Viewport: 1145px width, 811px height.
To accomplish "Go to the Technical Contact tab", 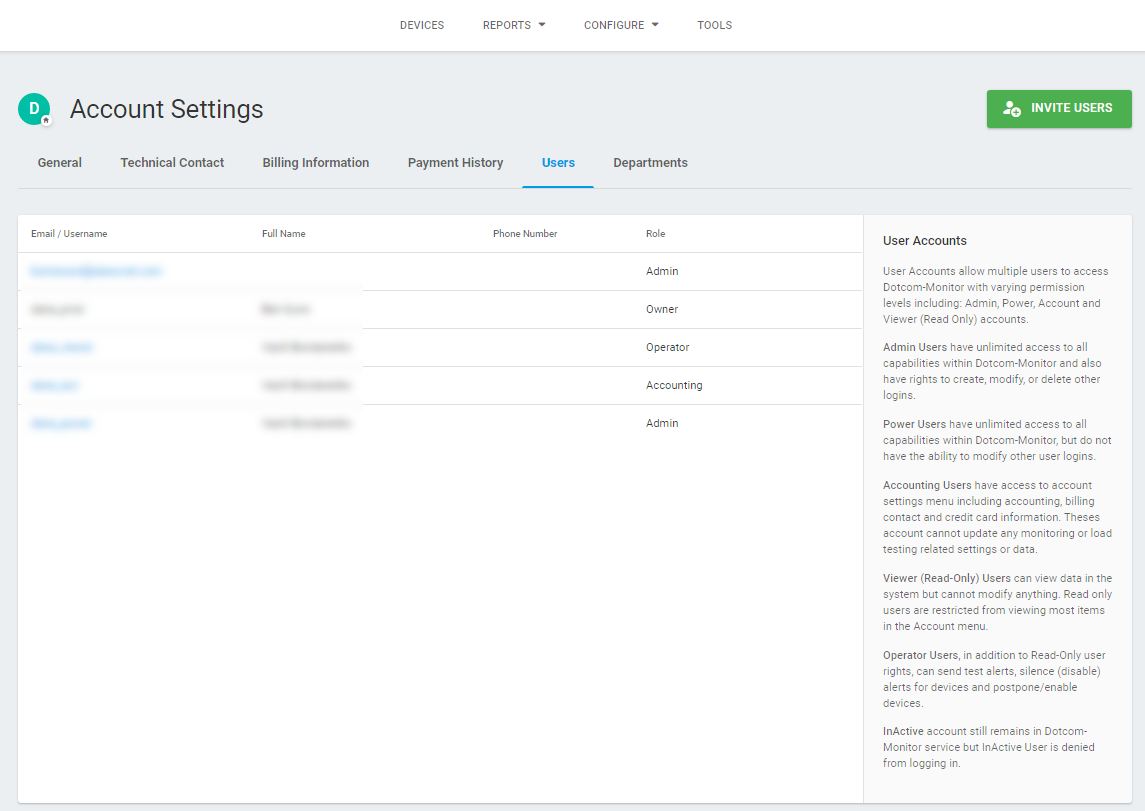I will point(172,163).
